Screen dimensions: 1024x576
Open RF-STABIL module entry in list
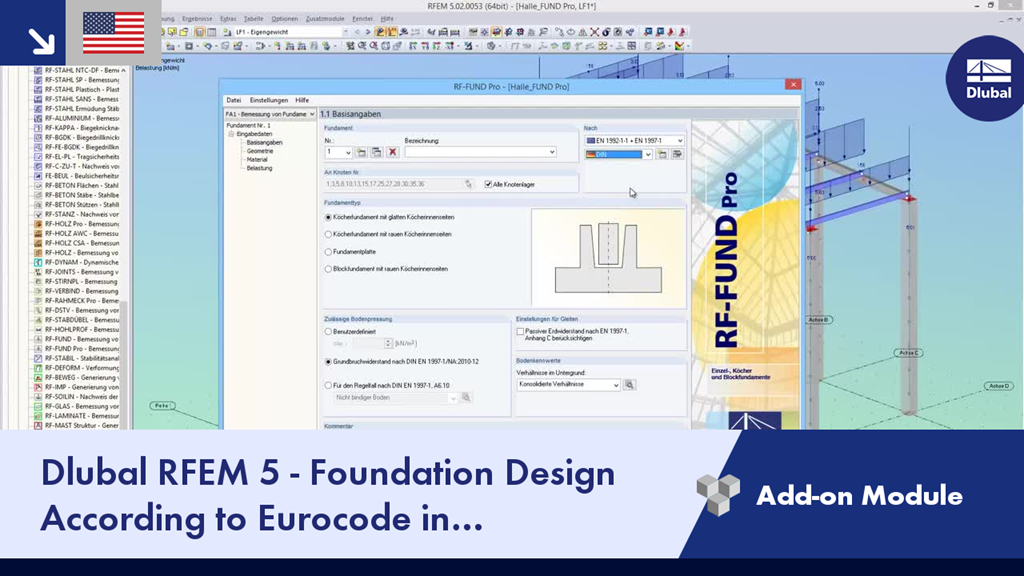81,359
